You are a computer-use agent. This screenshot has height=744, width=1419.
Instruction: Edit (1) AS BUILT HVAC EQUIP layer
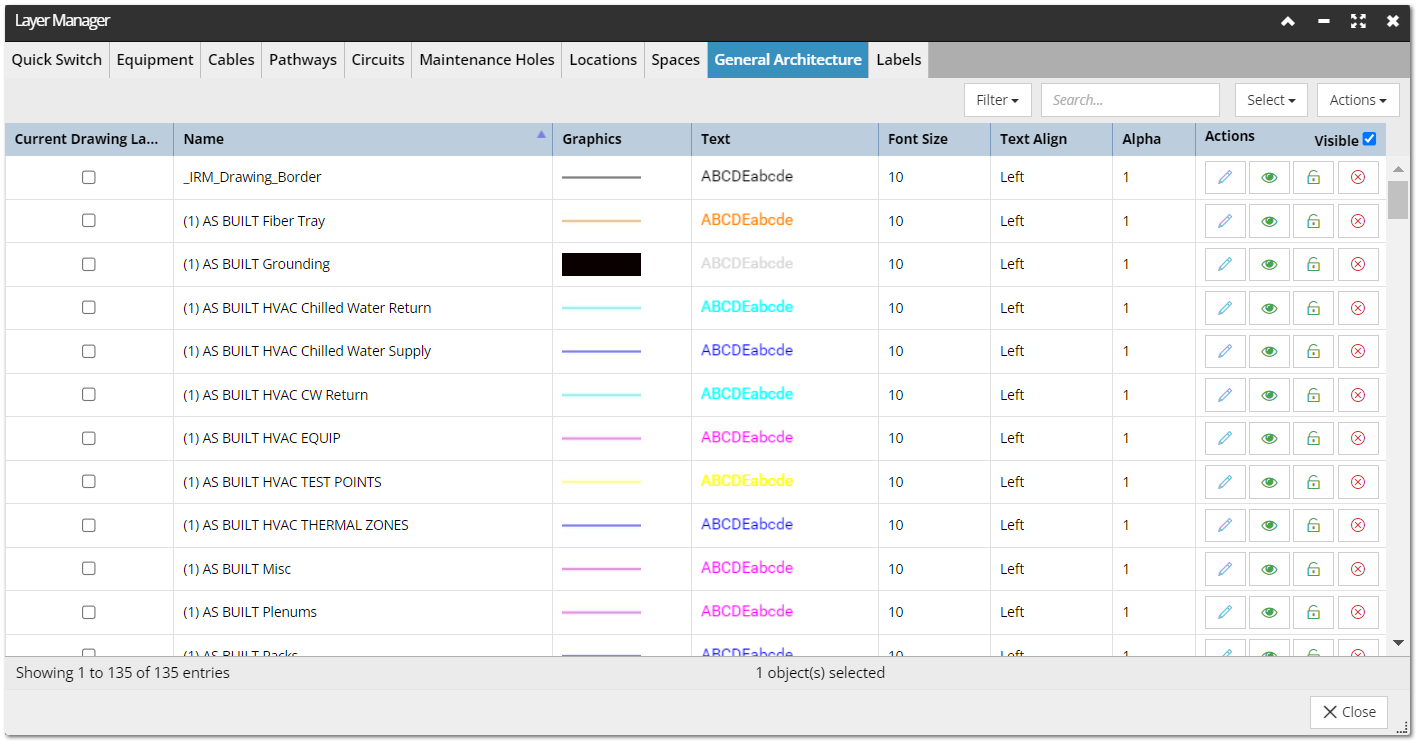(x=1225, y=438)
